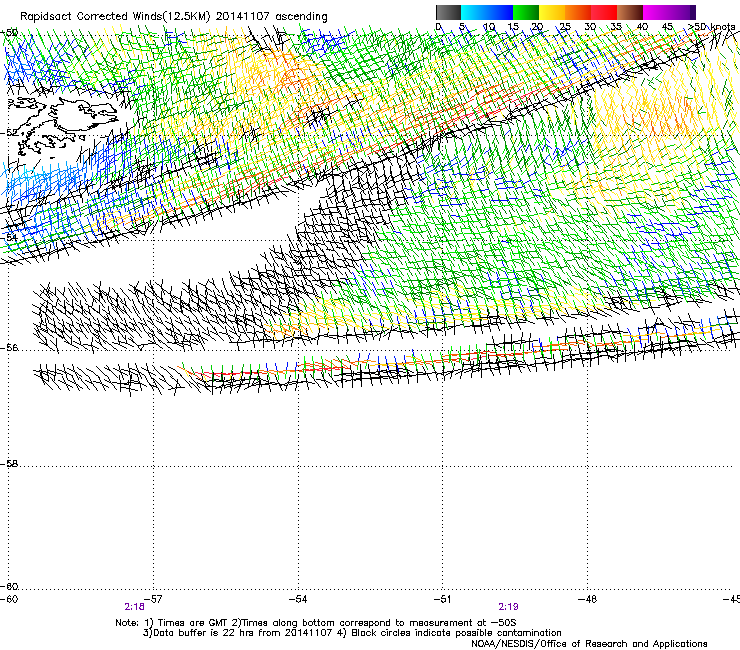
Task: Click the purple 45-50 knots legend segment
Action: pos(682,12)
